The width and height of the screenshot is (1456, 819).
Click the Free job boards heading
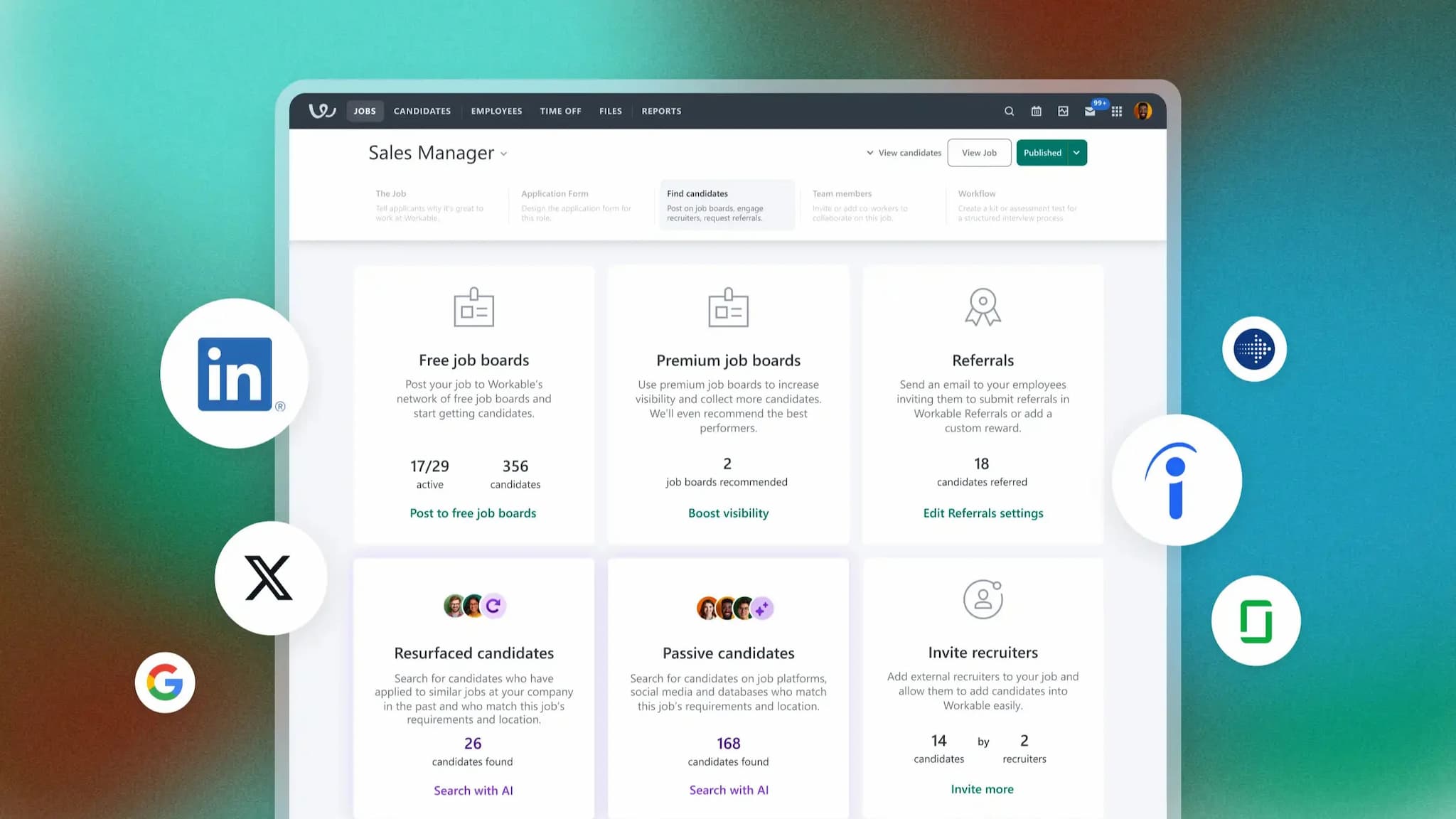[x=474, y=360]
